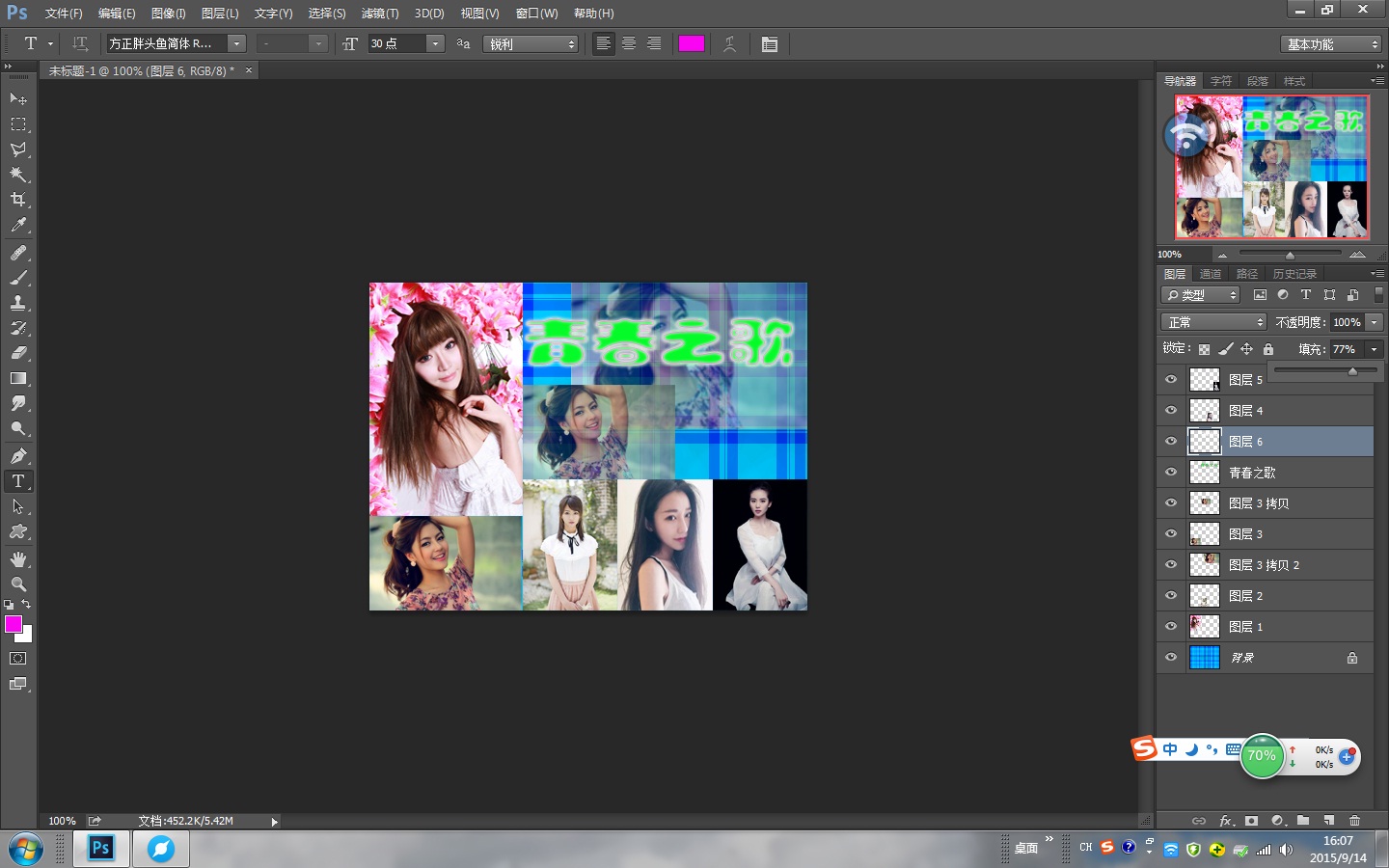Screen dimensions: 1389x868
Task: Create new group folder icon
Action: click(1303, 821)
